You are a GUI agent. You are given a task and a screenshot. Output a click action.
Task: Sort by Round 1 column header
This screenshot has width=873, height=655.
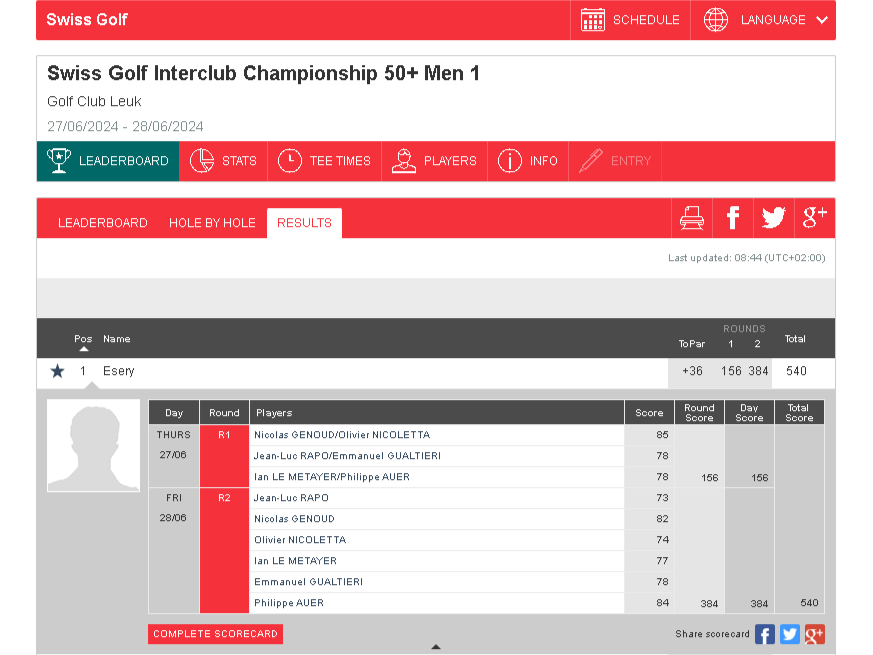coord(730,344)
